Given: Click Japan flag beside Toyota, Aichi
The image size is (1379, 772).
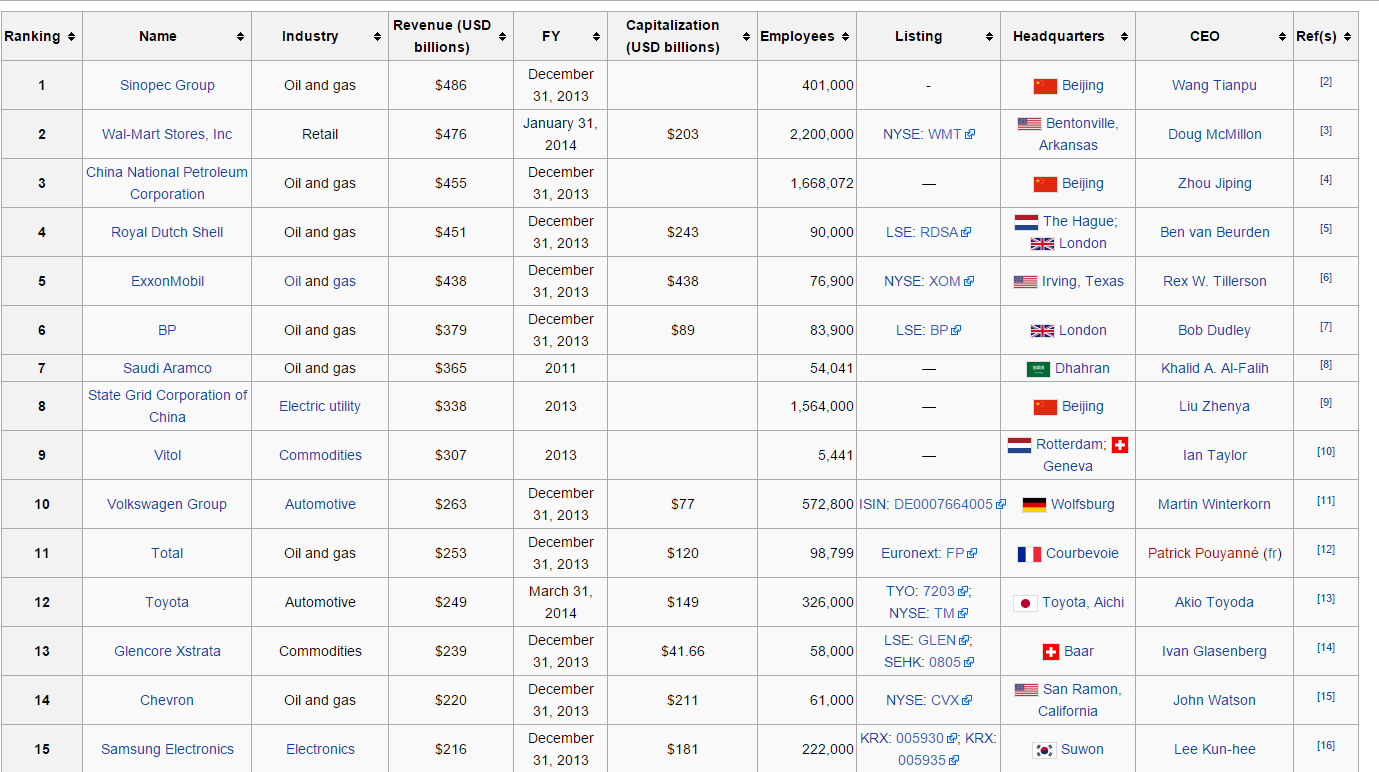Looking at the screenshot, I should (1025, 603).
